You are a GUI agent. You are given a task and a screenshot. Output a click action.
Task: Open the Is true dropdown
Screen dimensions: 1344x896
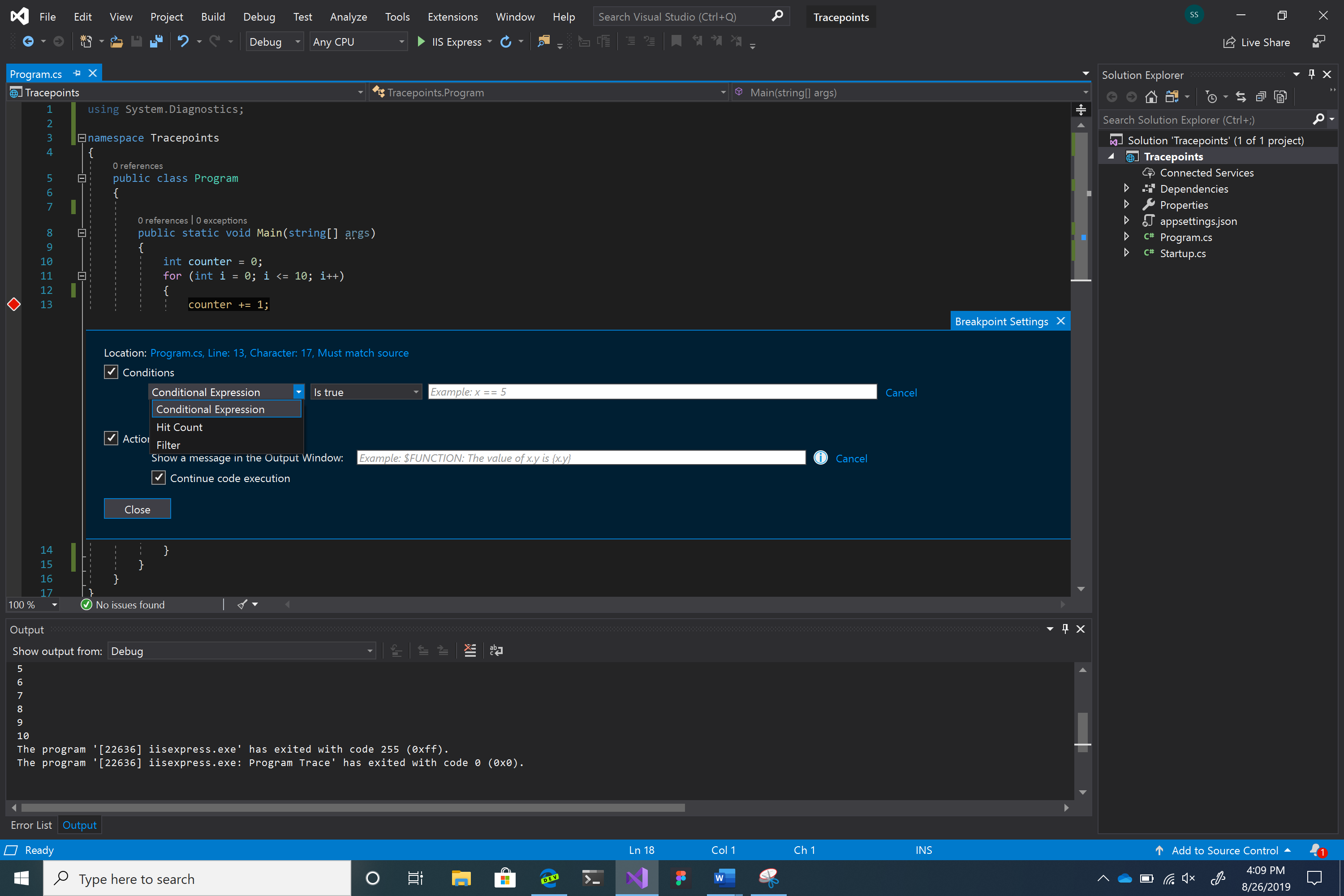point(366,392)
